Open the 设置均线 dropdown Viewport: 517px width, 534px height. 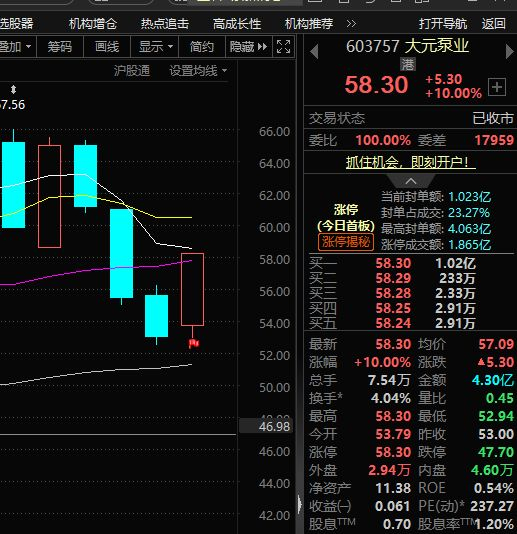198,71
